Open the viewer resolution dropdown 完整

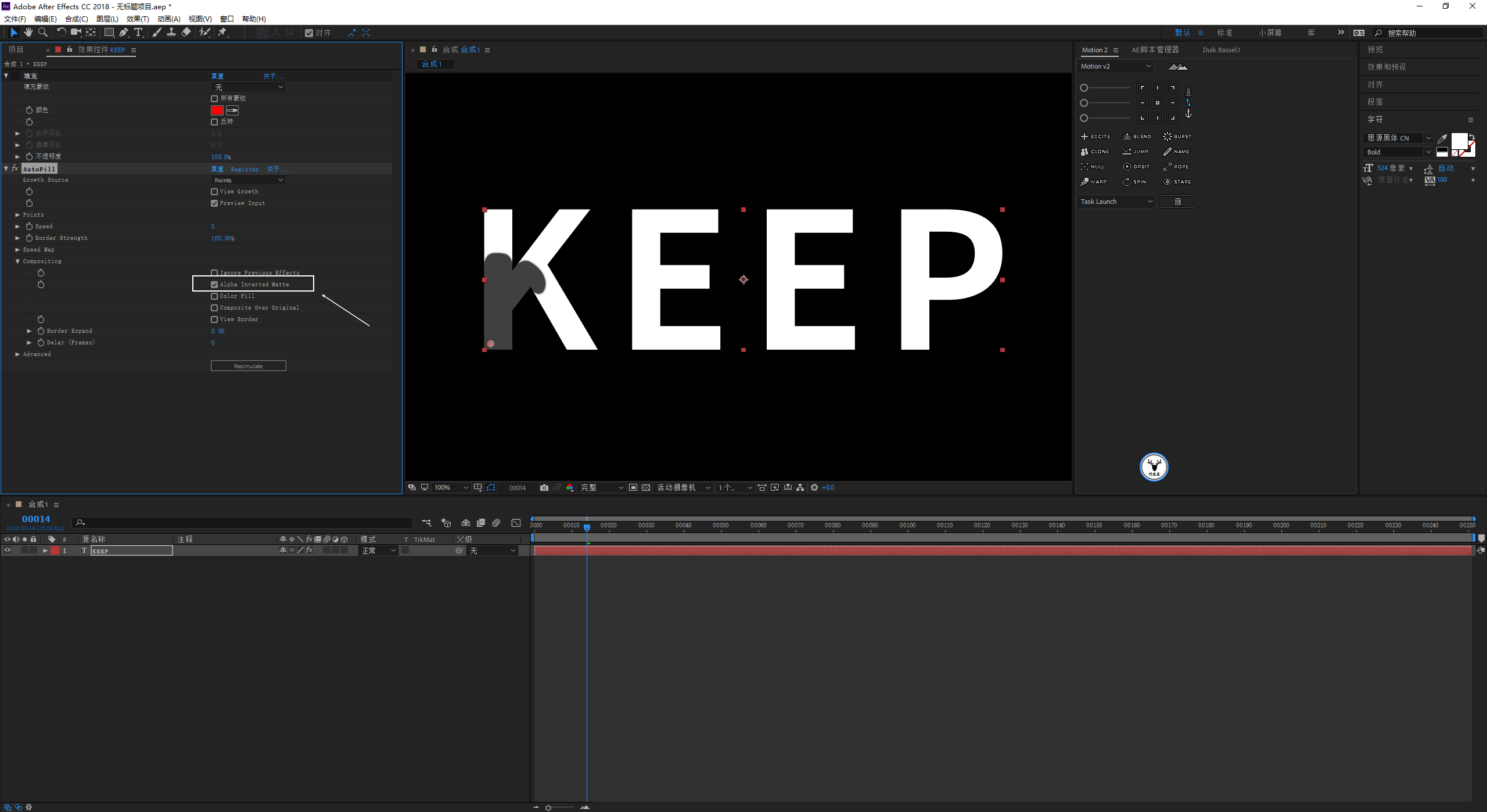tap(601, 488)
